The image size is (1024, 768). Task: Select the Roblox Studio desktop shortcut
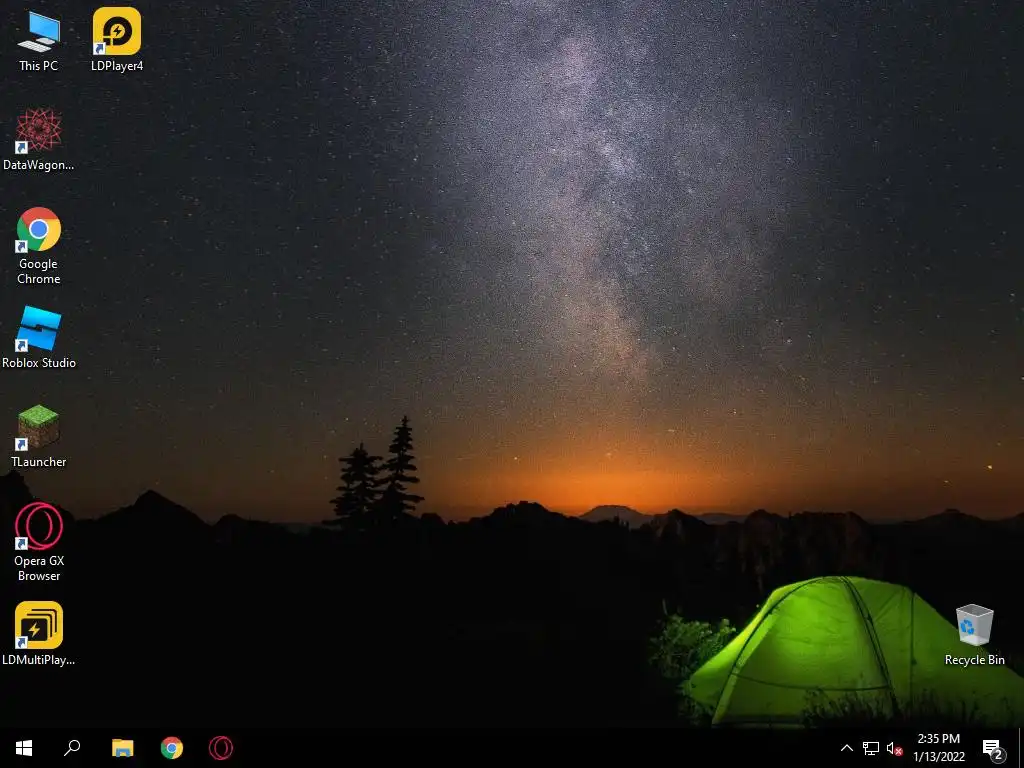[39, 338]
